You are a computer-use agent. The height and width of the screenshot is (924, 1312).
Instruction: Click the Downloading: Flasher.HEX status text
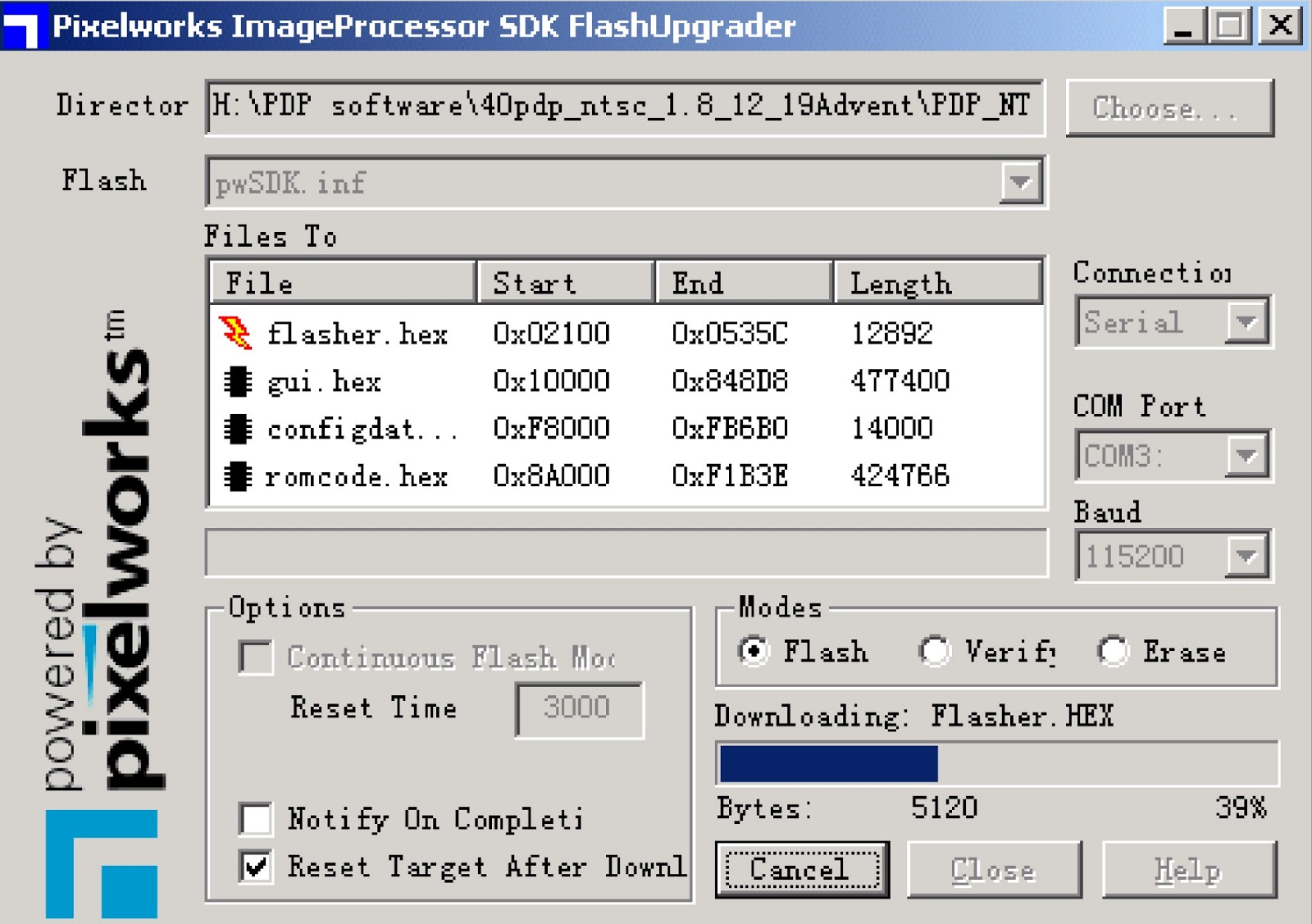pos(914,717)
